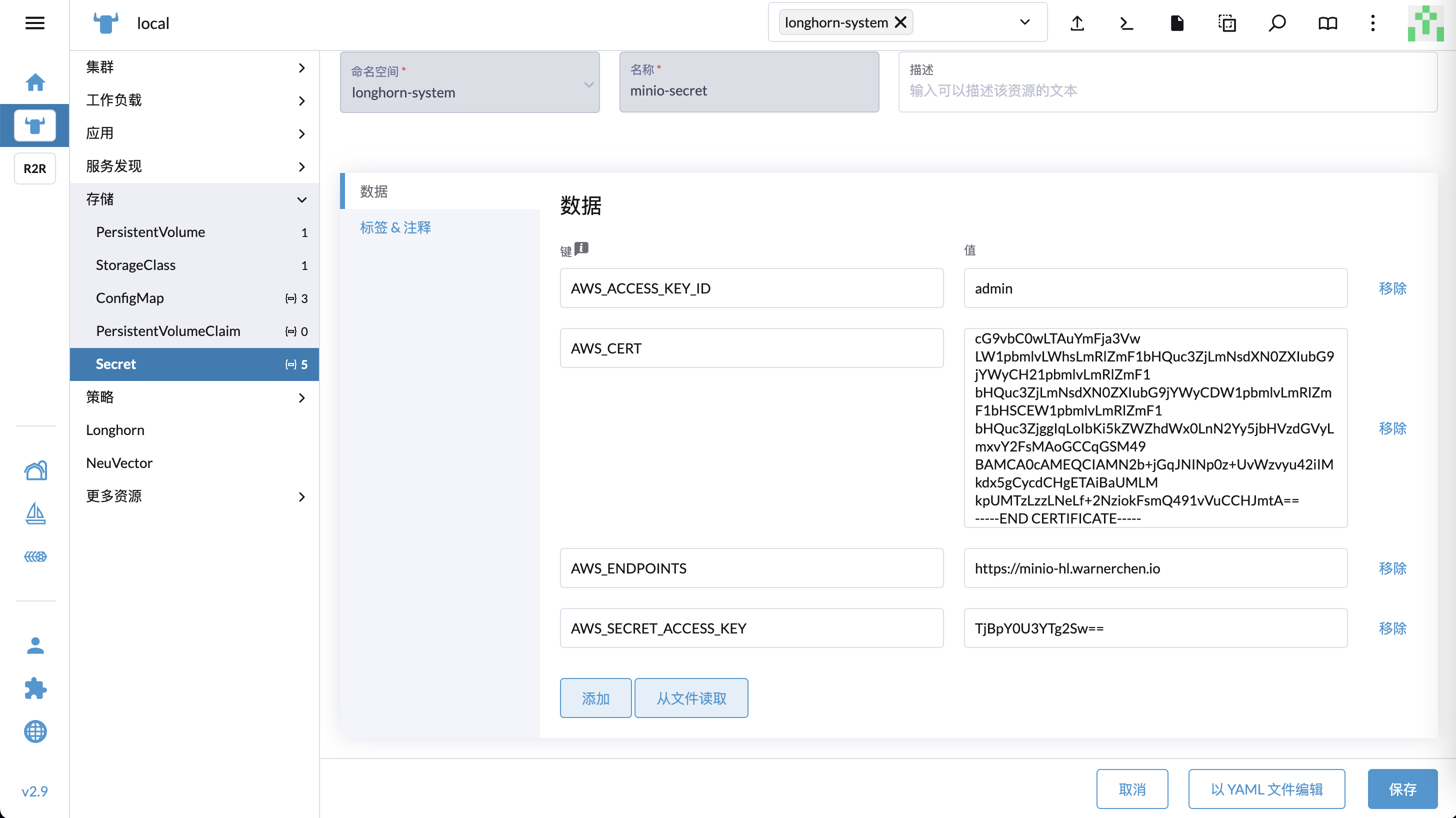This screenshot has height=818, width=1456.
Task: Select the 数据 tab in form
Action: pos(374,191)
